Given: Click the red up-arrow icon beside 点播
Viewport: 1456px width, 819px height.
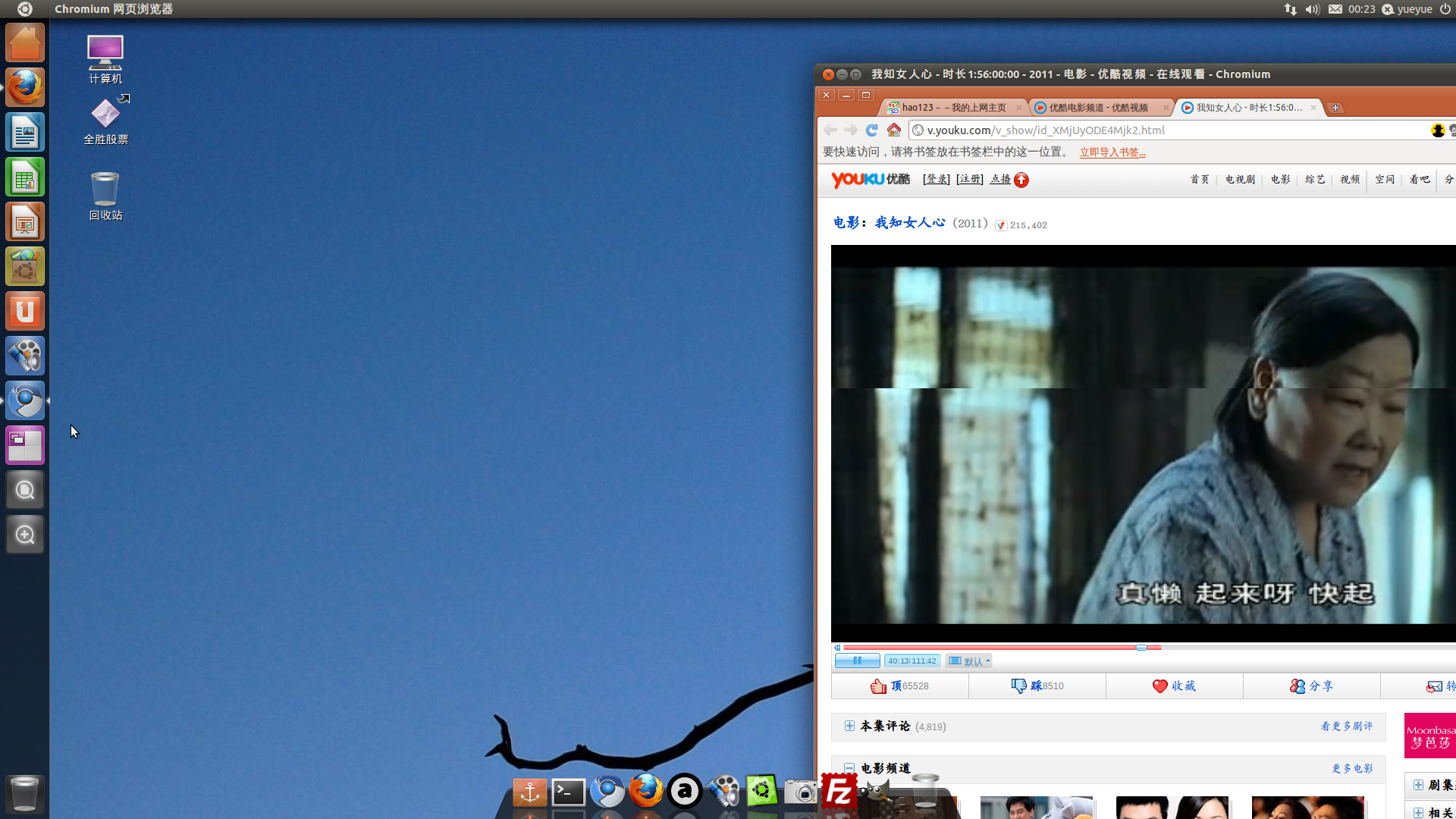Looking at the screenshot, I should [1021, 180].
